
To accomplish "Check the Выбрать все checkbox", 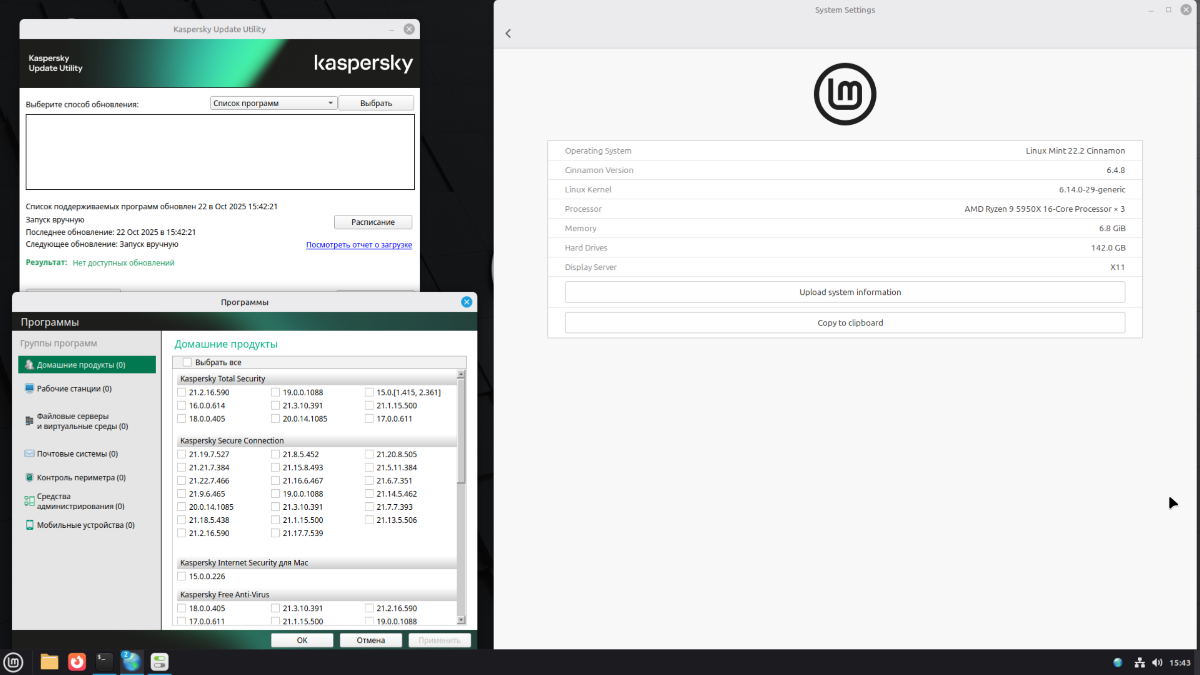I will tap(187, 362).
